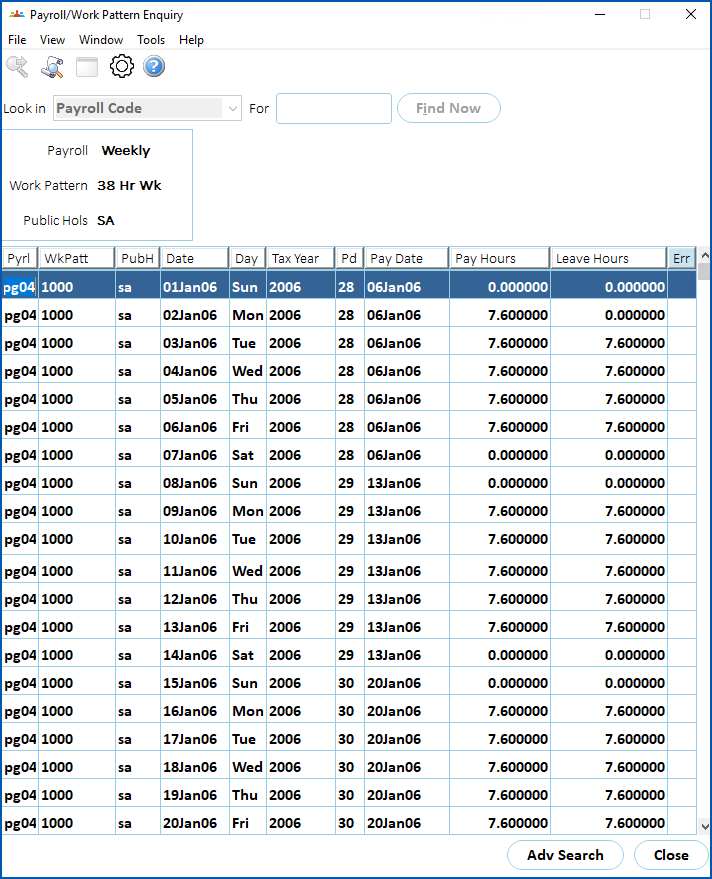Click the advanced find magnifier toolbar icon
This screenshot has width=712, height=879.
coord(52,67)
